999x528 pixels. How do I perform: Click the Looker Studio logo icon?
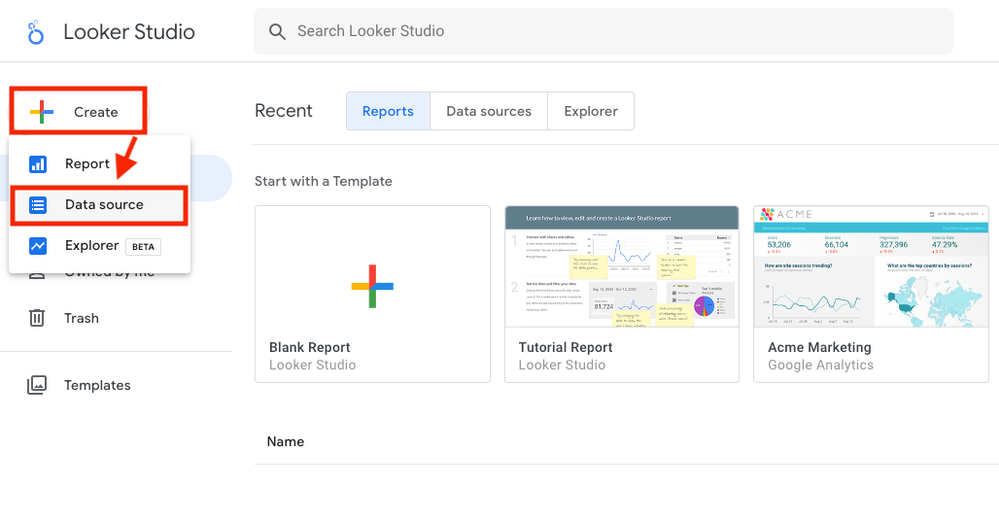click(36, 33)
